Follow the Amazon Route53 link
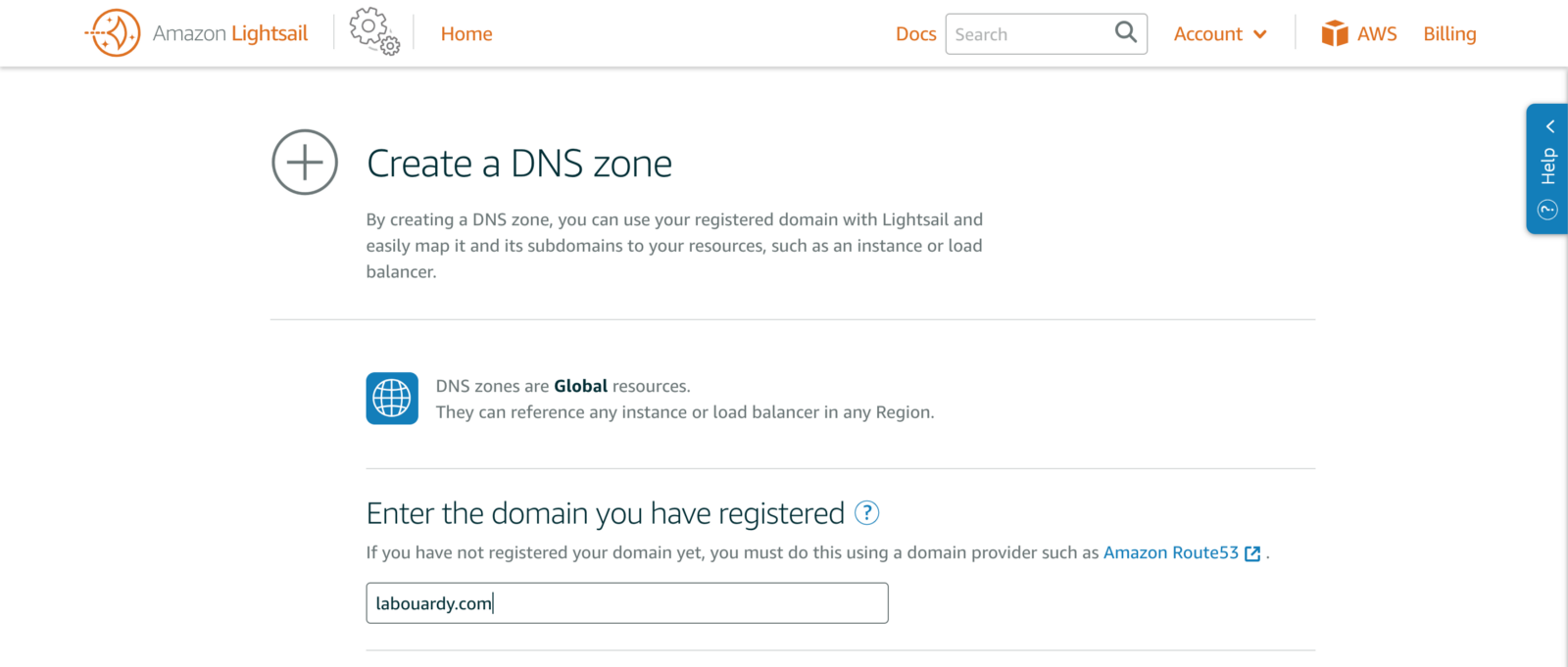Viewport: 1568px width, 667px height. [1170, 552]
